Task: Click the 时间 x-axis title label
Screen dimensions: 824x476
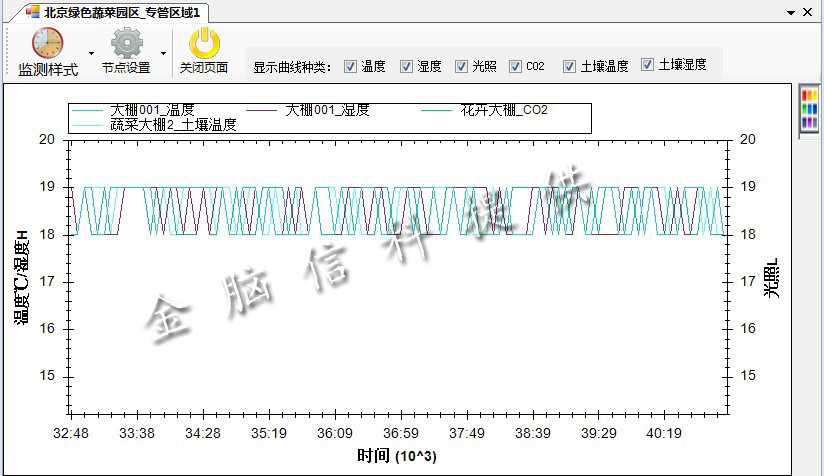Action: click(396, 456)
